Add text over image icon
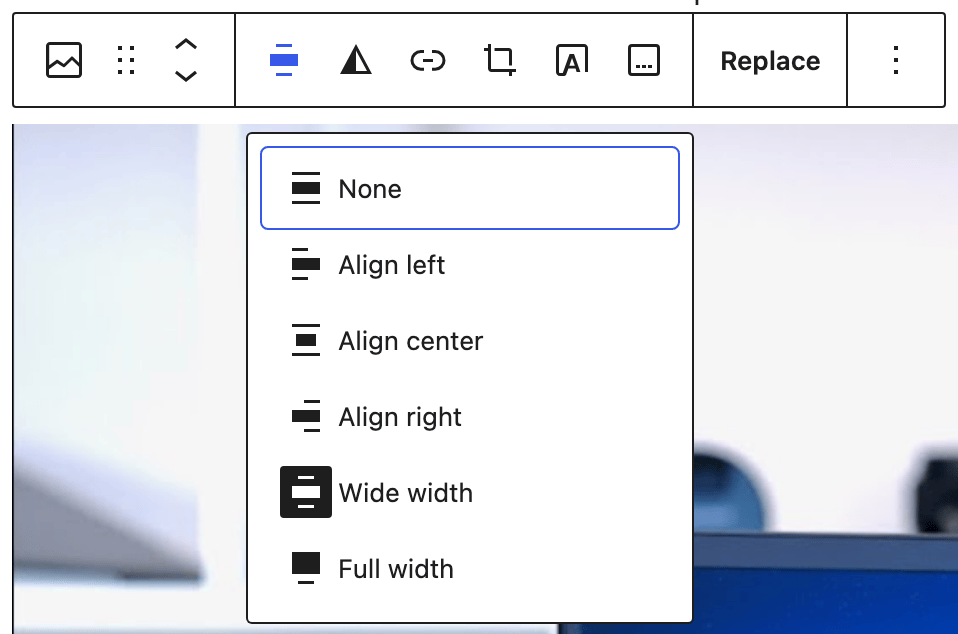Image resolution: width=958 pixels, height=634 pixels. coord(572,60)
